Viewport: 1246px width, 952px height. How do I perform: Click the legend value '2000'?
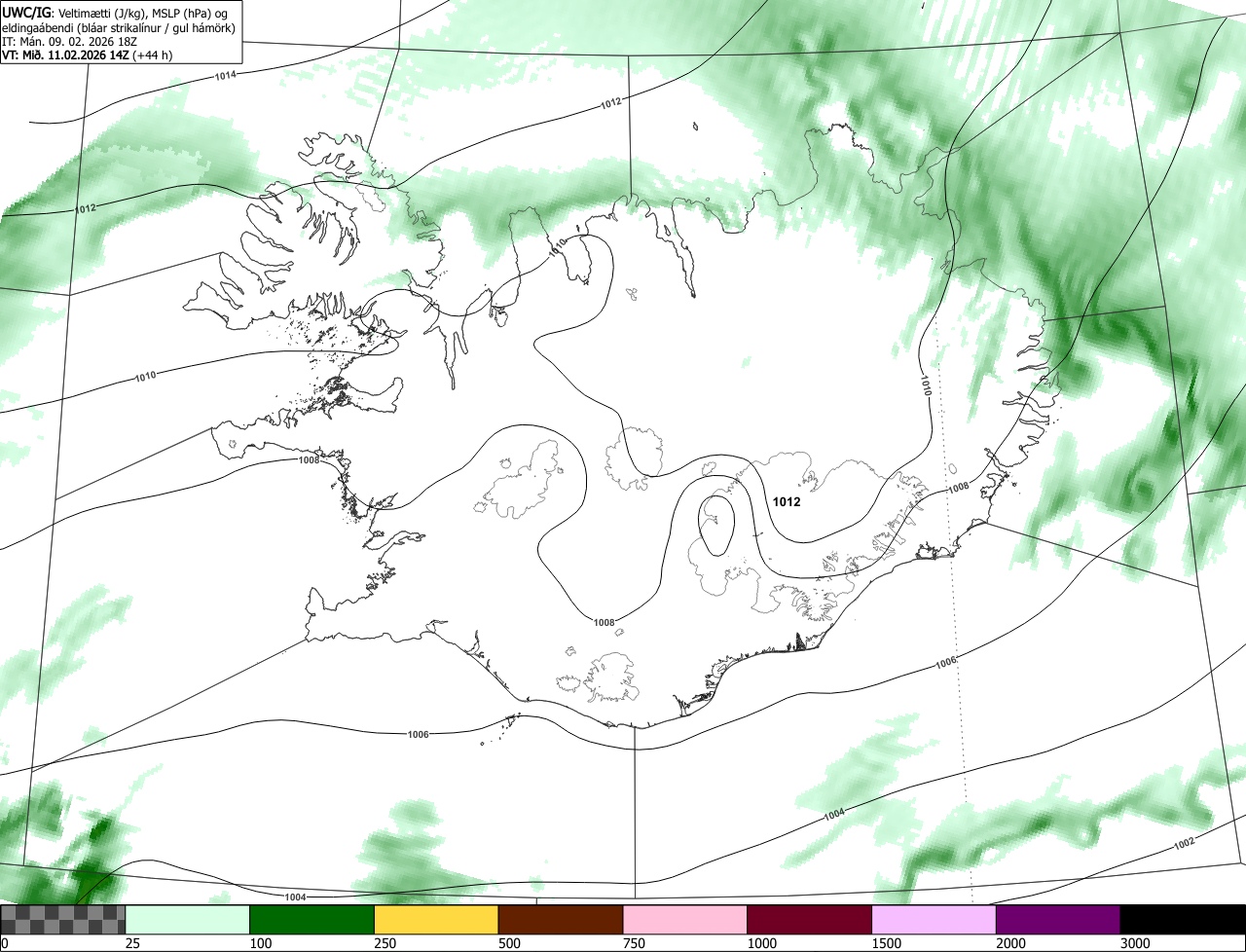(1011, 943)
